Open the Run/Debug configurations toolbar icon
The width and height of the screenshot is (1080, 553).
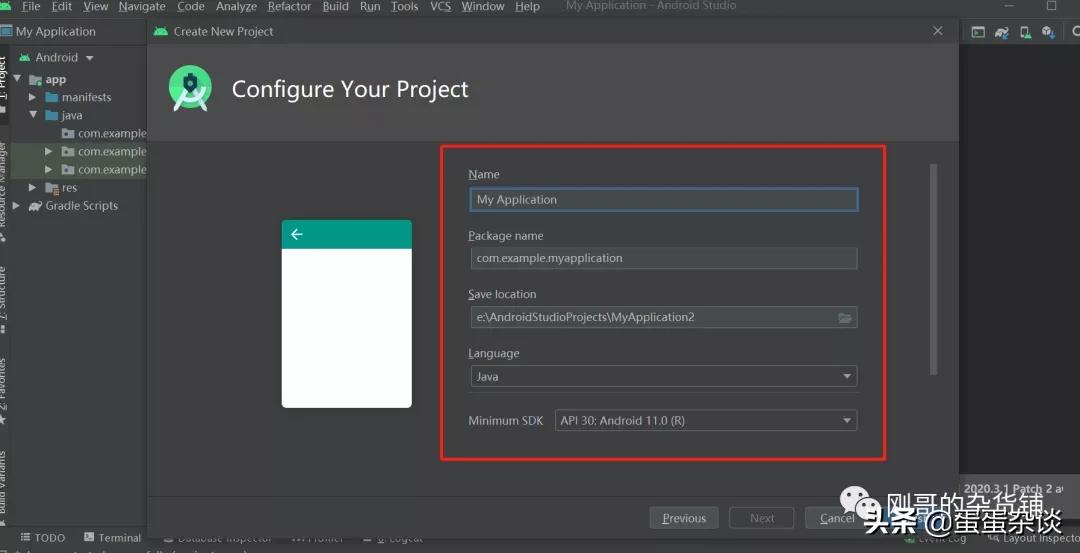pyautogui.click(x=977, y=32)
